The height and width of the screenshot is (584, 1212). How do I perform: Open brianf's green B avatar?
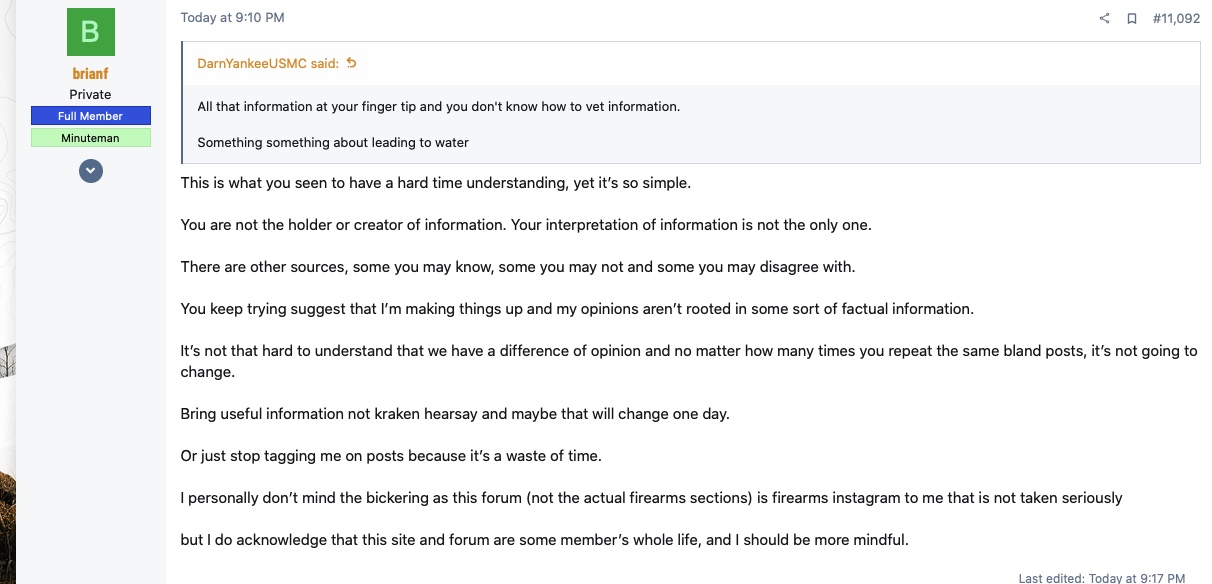90,32
